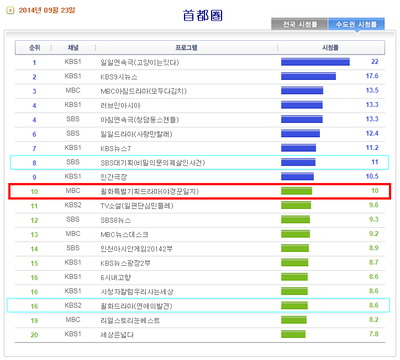Click the blue rating bar for KBS9시뉴스
400x360 pixels.
point(308,76)
